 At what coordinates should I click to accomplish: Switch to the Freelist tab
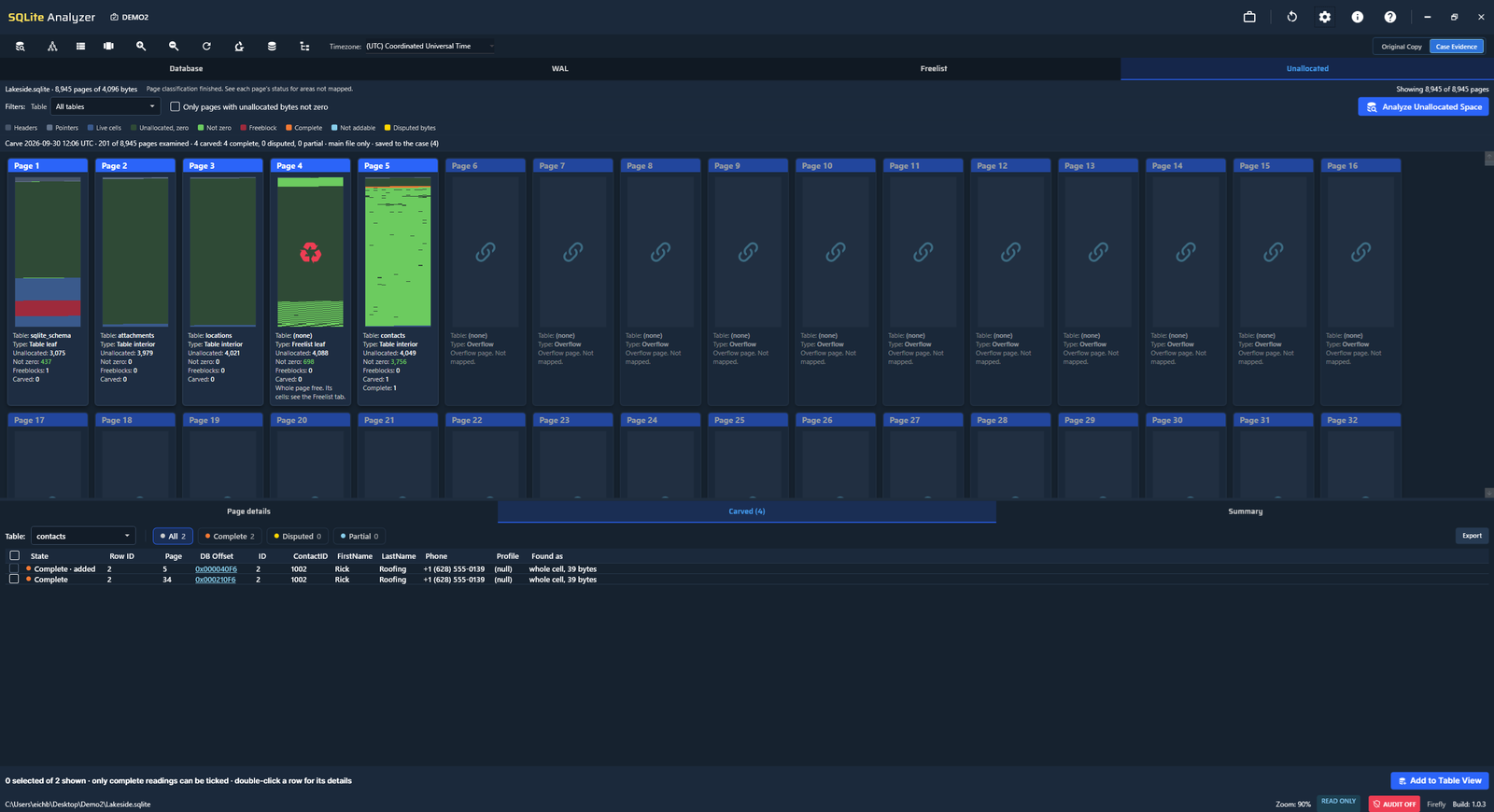[934, 68]
